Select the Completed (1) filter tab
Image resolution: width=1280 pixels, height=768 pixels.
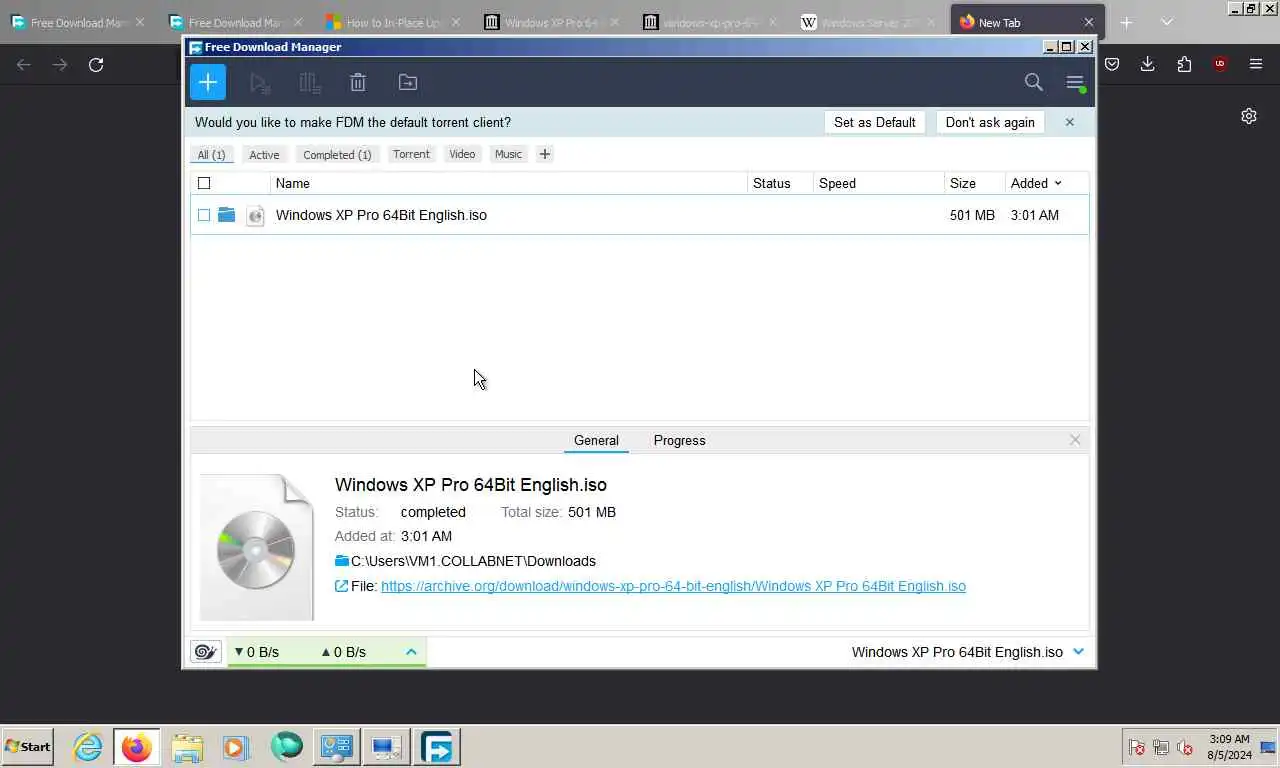pos(337,155)
